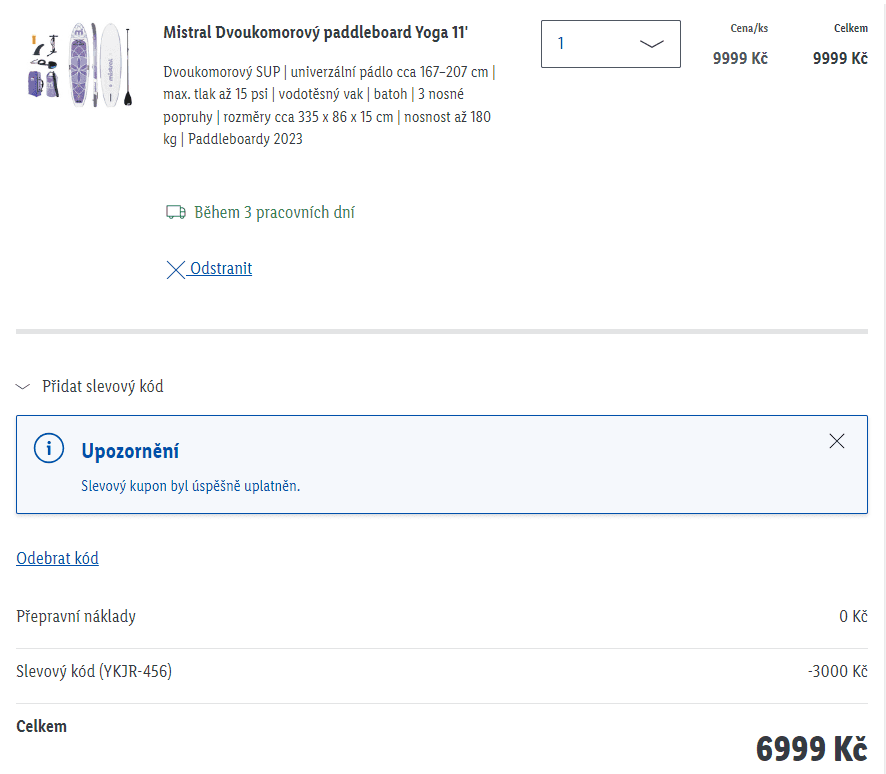
Task: Close the Upozornění notification banner
Action: click(x=836, y=441)
